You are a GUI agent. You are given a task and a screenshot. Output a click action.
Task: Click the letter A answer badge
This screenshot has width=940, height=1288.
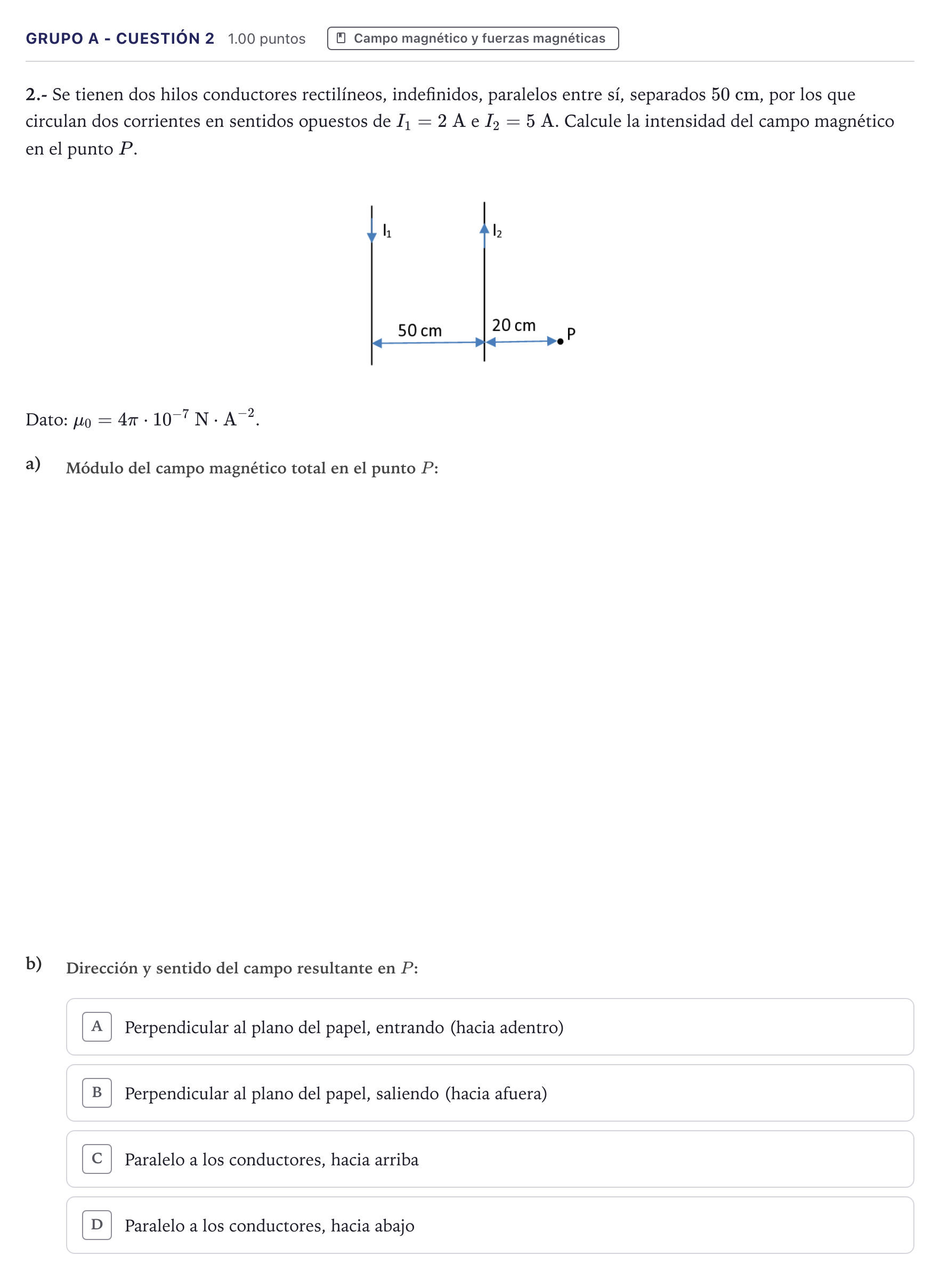tap(97, 1026)
